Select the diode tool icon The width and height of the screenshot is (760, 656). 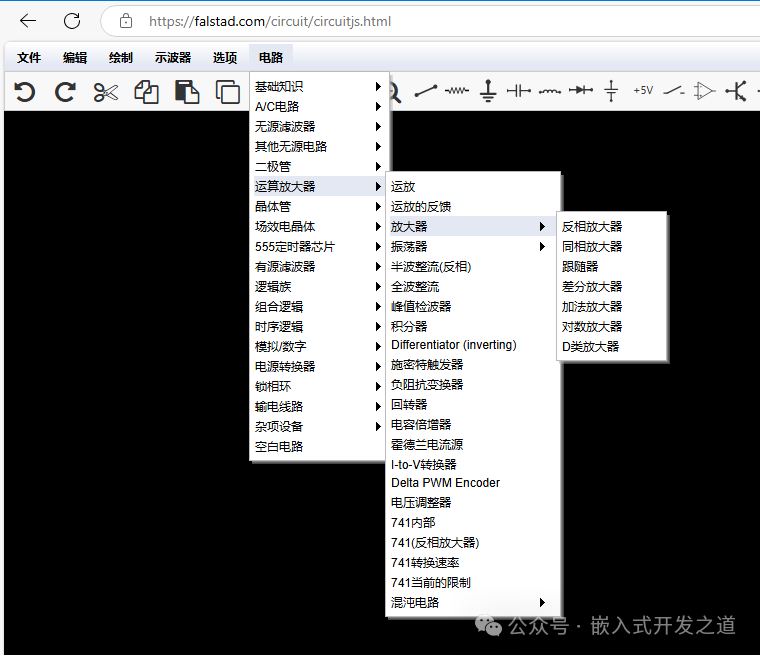[x=580, y=91]
